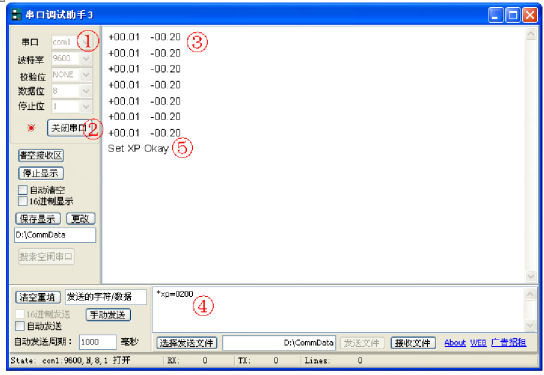Click the 关闭串口 button
Image resolution: width=544 pixels, height=375 pixels.
tap(68, 128)
